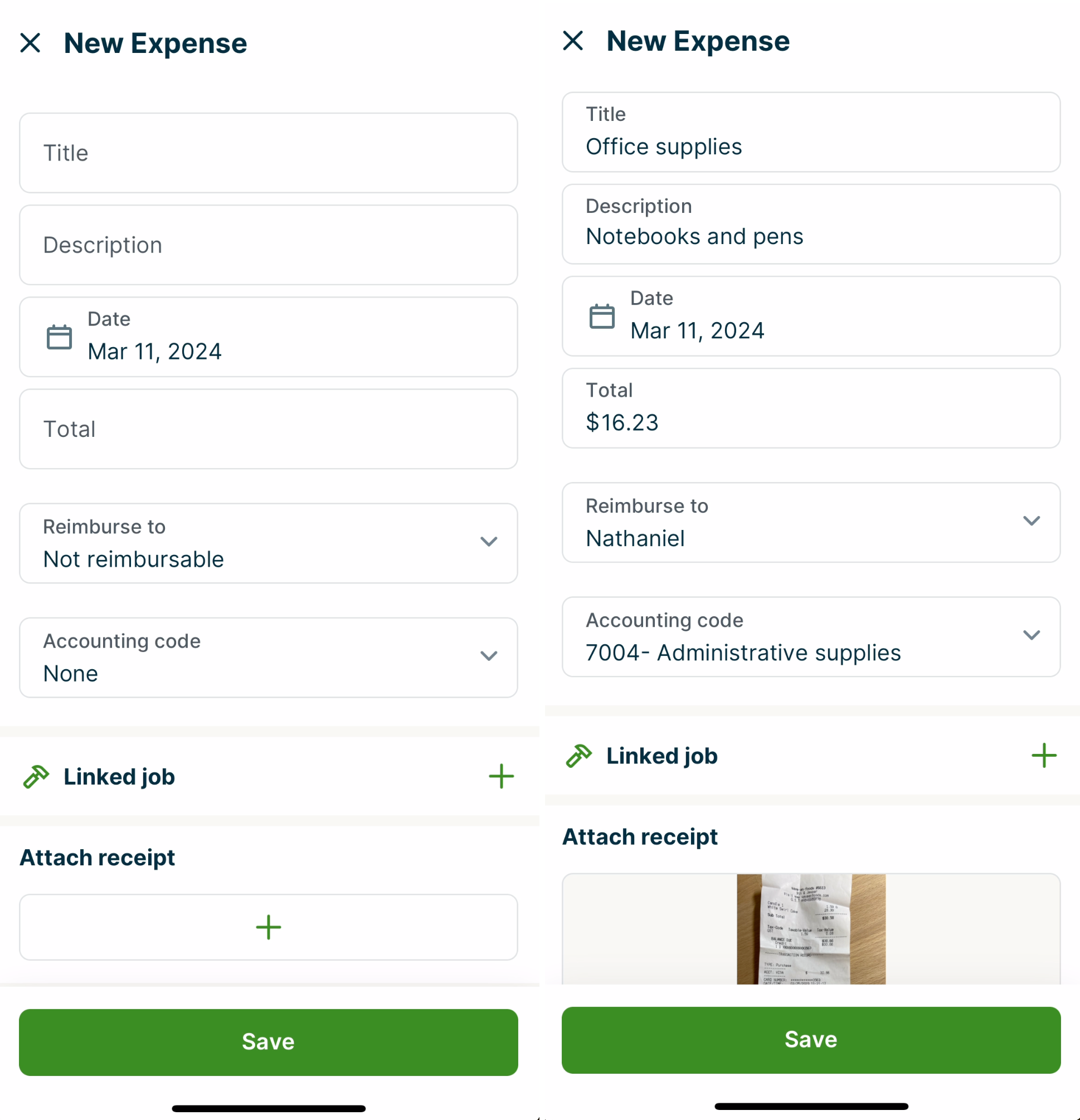Click calendar icon in filled form's Date field

click(x=602, y=316)
